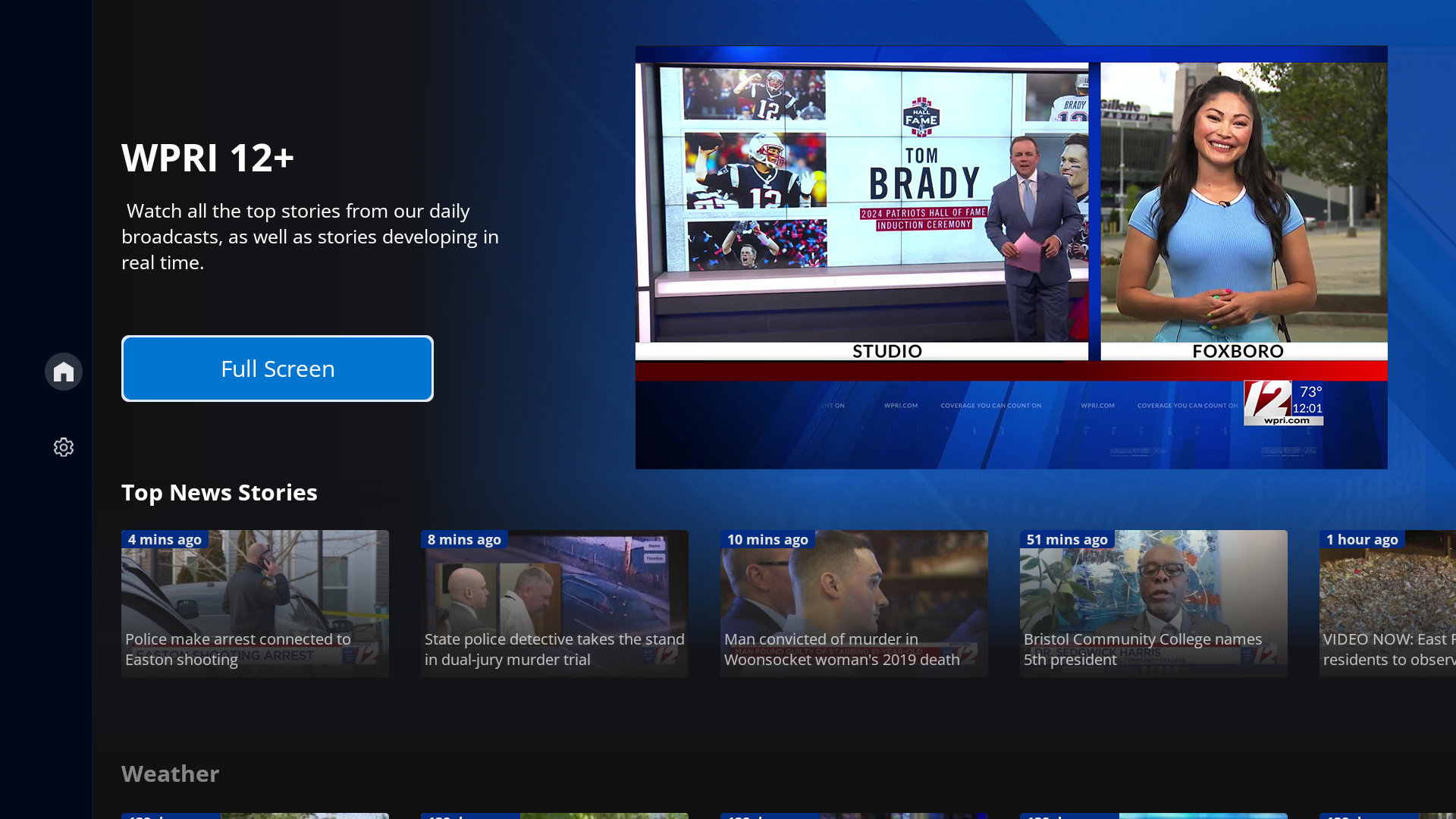Open the fourth Weather video thumbnail
The height and width of the screenshot is (819, 1456).
point(1153,816)
